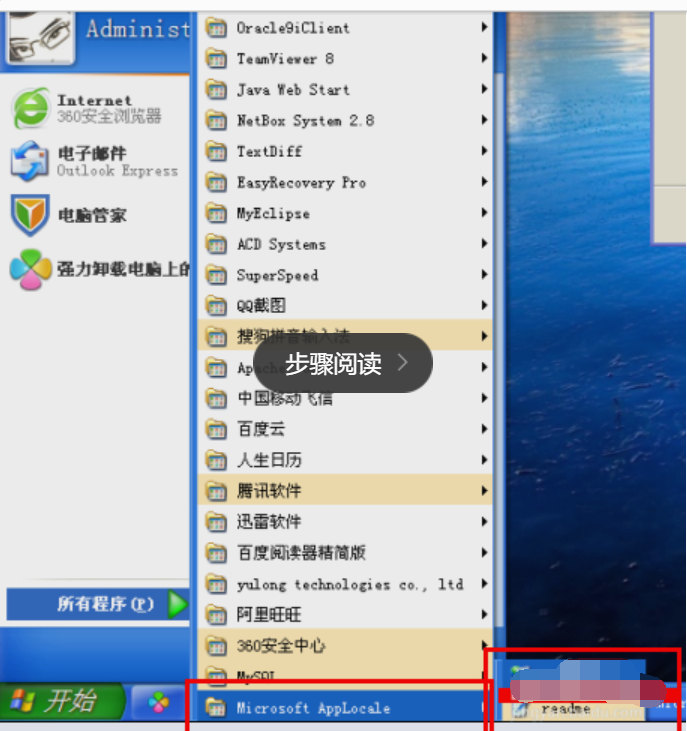The height and width of the screenshot is (731, 687).
Task: Click the 步骤阅读 overlay button
Action: (343, 363)
